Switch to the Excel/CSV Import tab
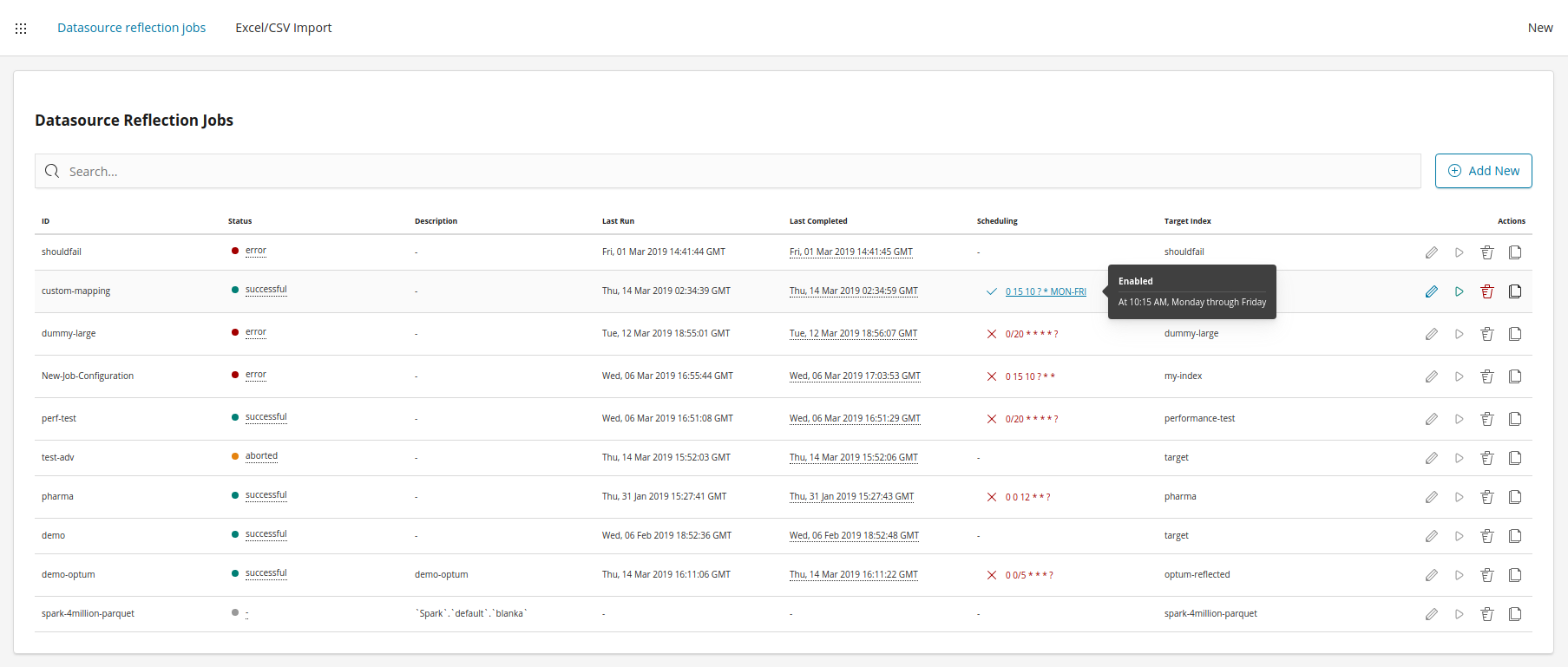This screenshot has height=667, width=1568. 283,28
